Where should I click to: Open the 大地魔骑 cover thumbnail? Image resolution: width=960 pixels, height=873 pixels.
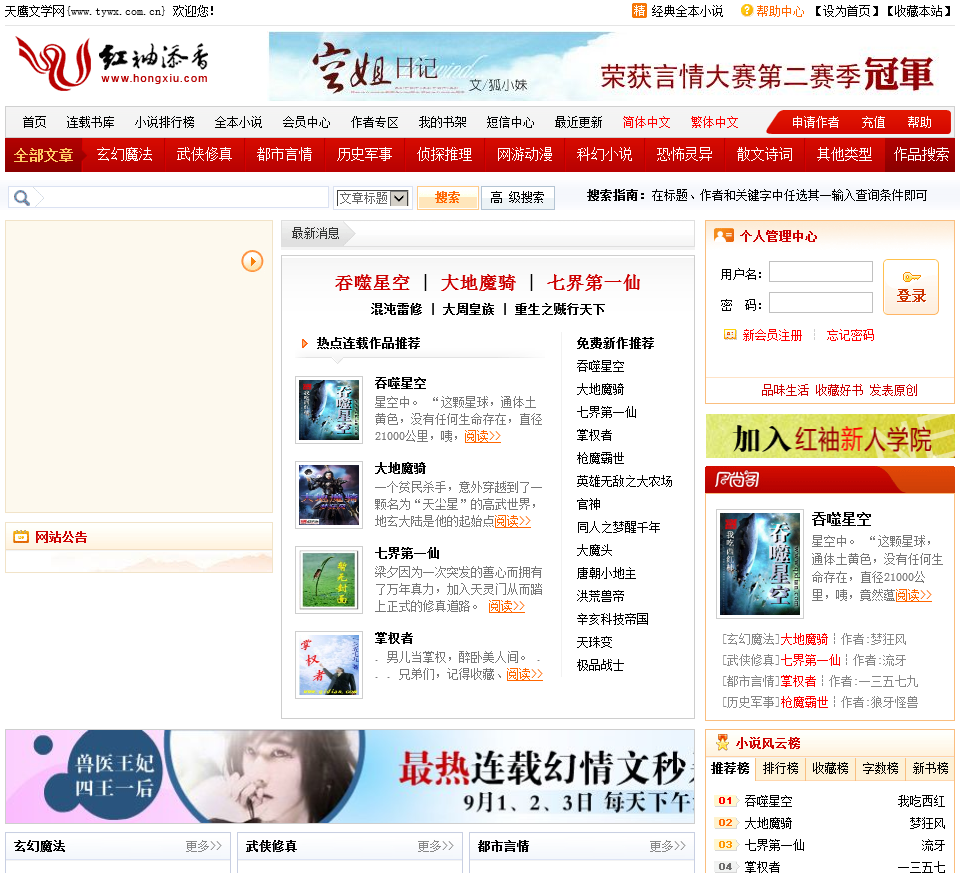pos(329,495)
